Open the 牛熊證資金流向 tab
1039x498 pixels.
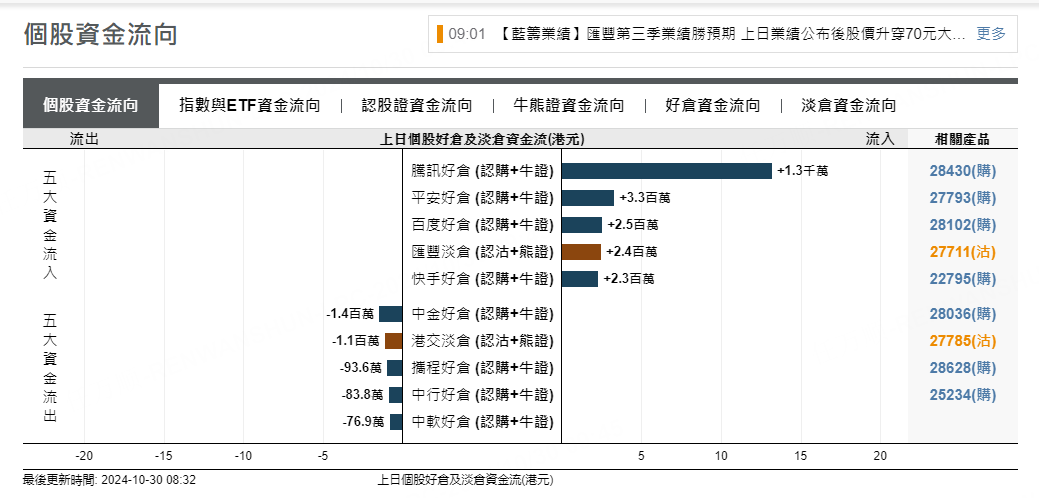(x=569, y=105)
